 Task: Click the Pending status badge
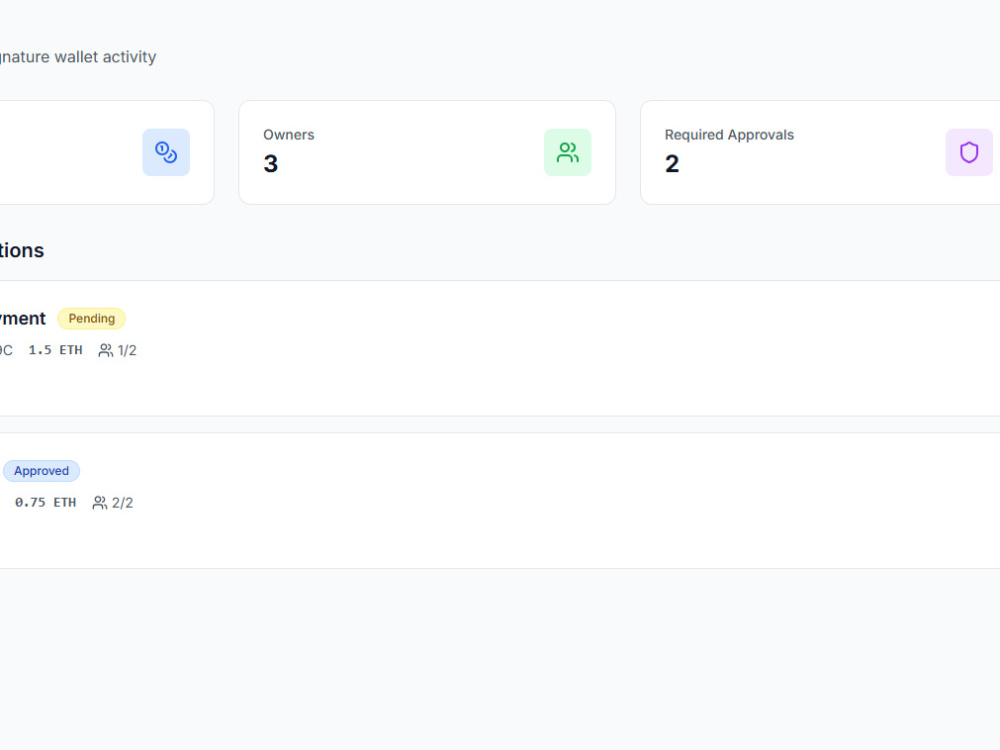91,318
